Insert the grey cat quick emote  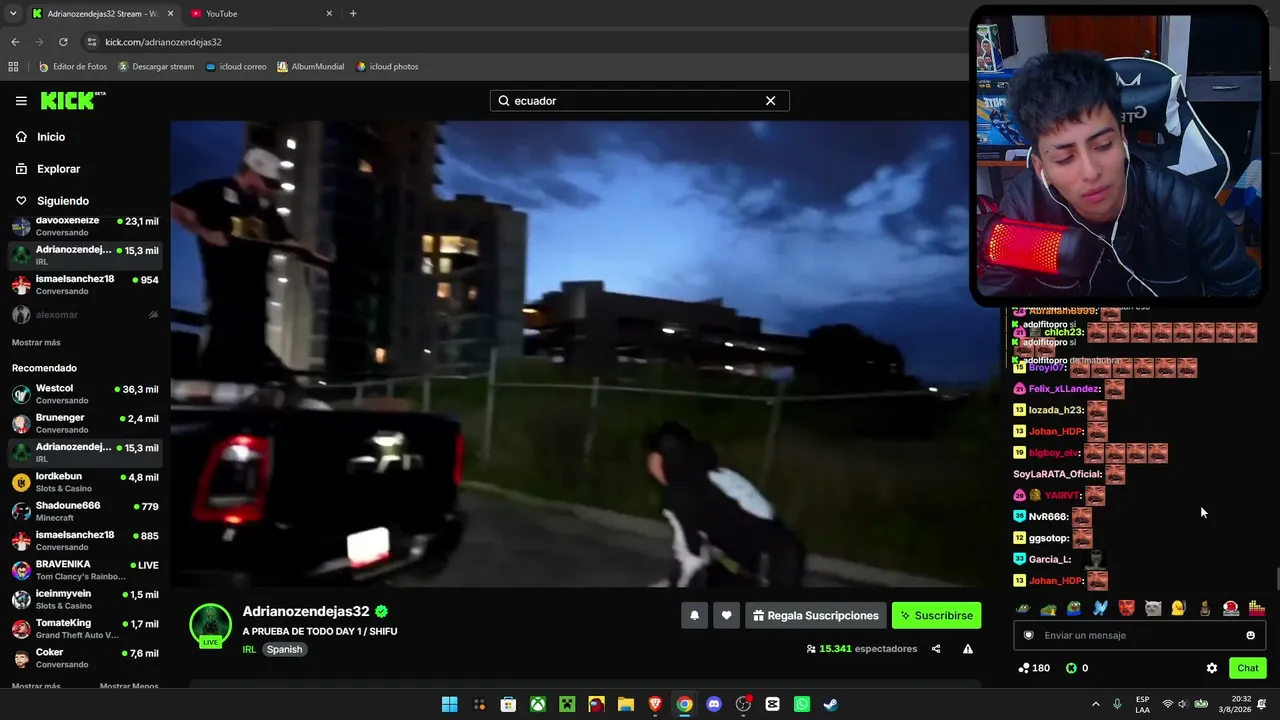(1152, 608)
